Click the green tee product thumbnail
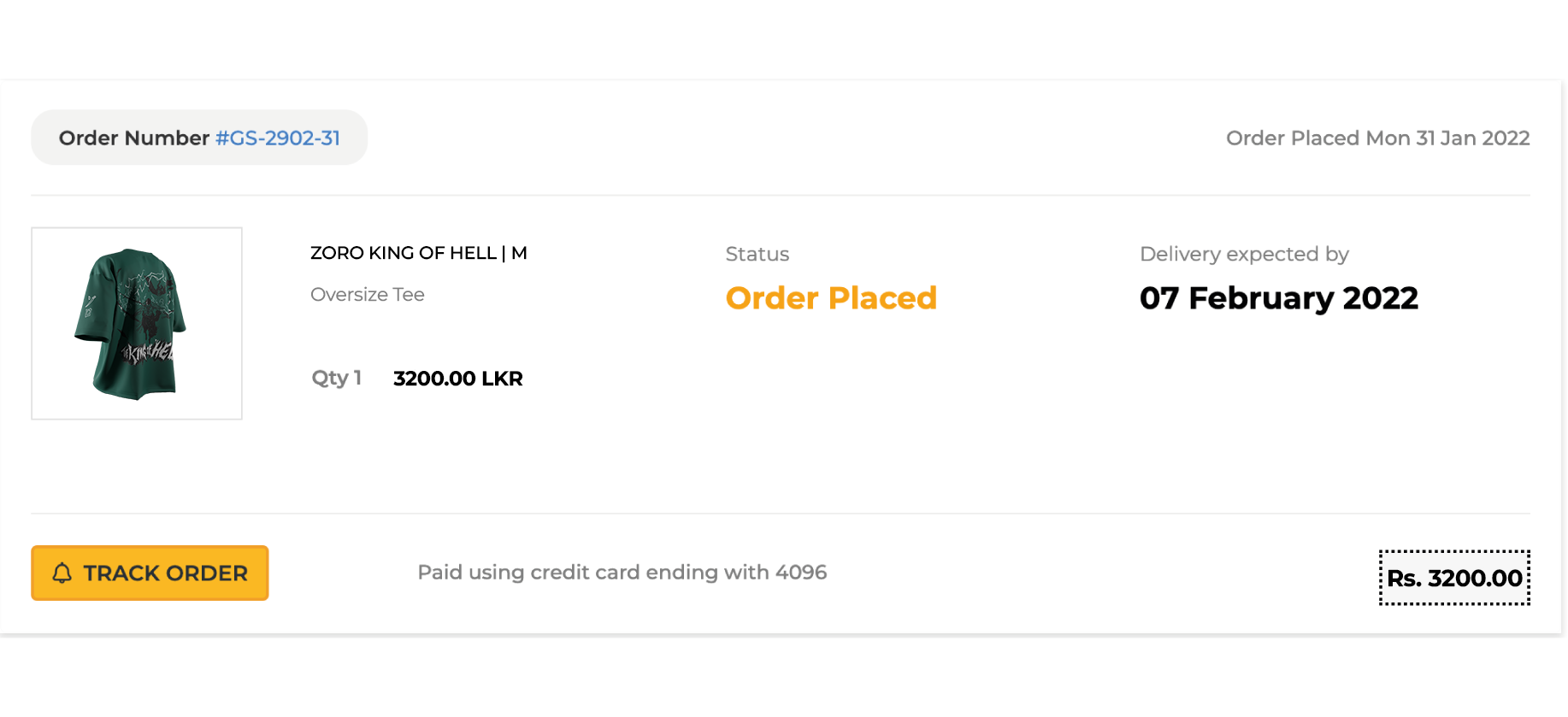Screen dimensions: 1568x717 coord(137,323)
